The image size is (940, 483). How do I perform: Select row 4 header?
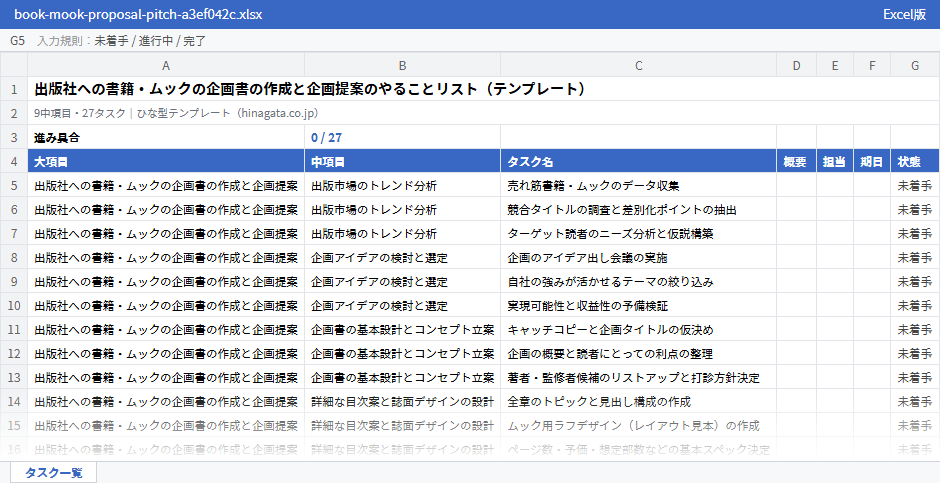click(14, 161)
